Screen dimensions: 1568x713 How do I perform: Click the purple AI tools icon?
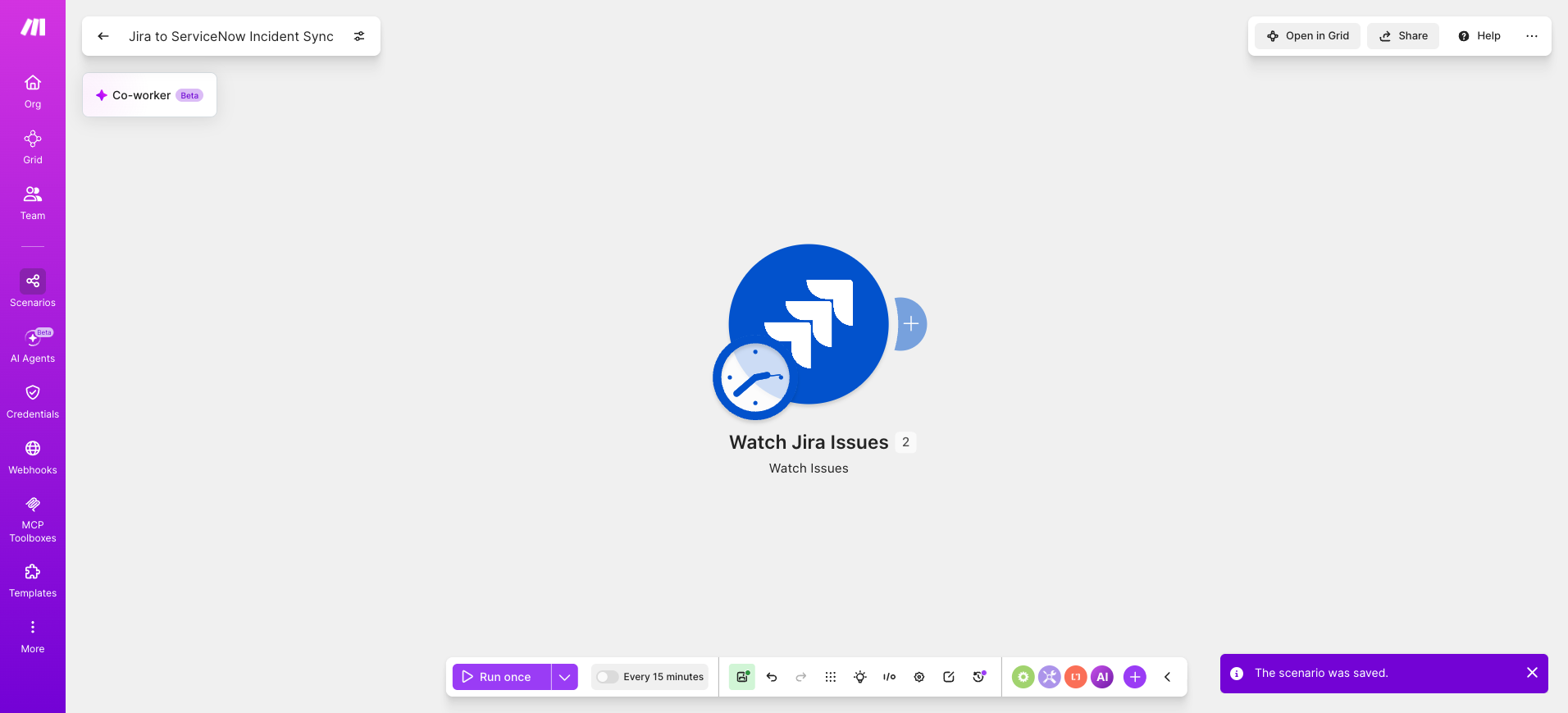(1102, 677)
